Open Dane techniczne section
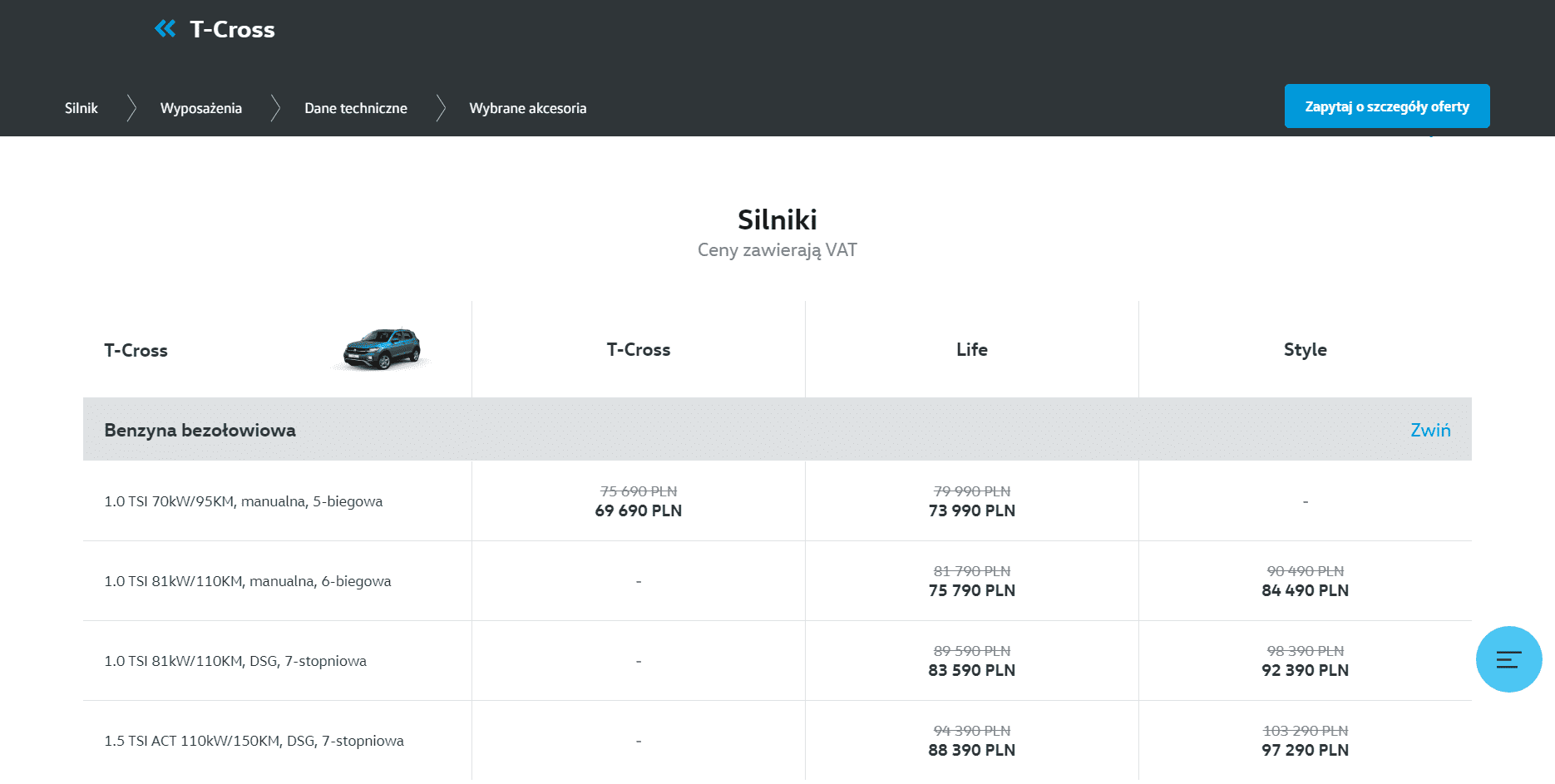 tap(356, 108)
